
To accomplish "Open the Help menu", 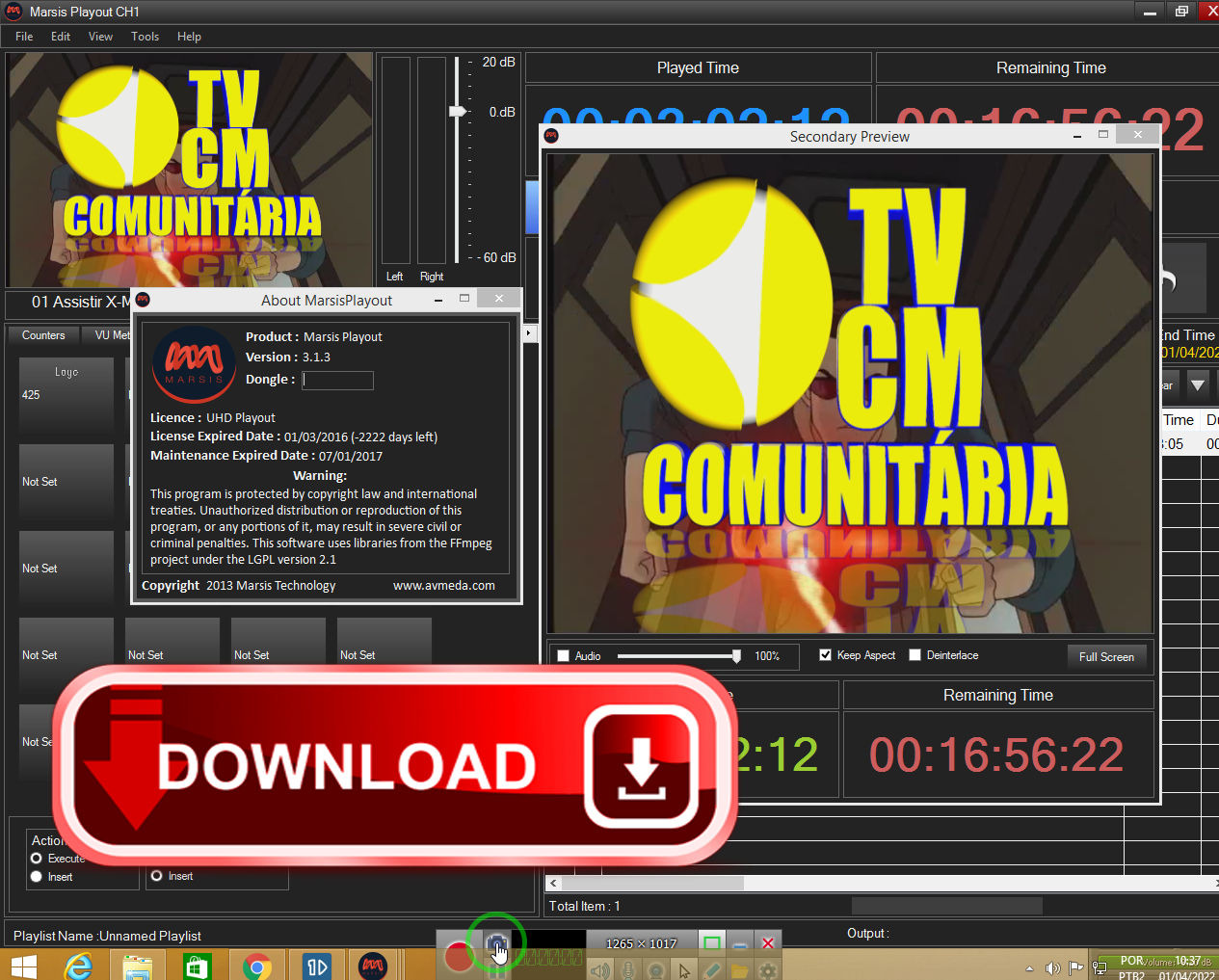I will (x=189, y=37).
